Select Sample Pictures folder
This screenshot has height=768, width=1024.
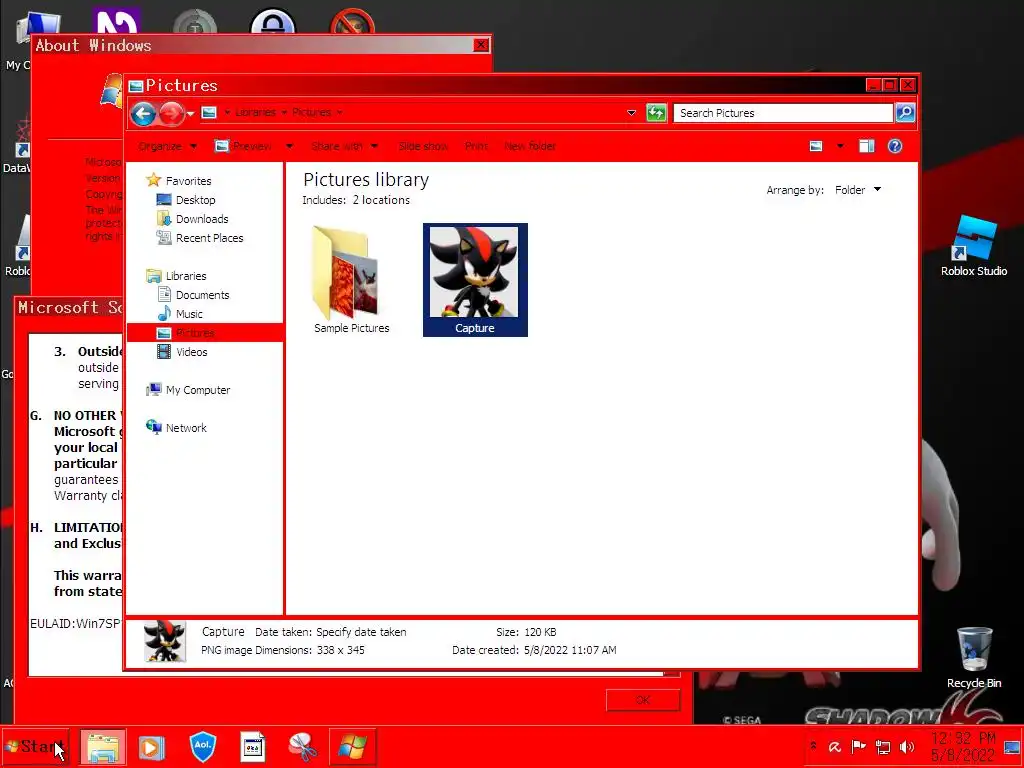coord(351,280)
